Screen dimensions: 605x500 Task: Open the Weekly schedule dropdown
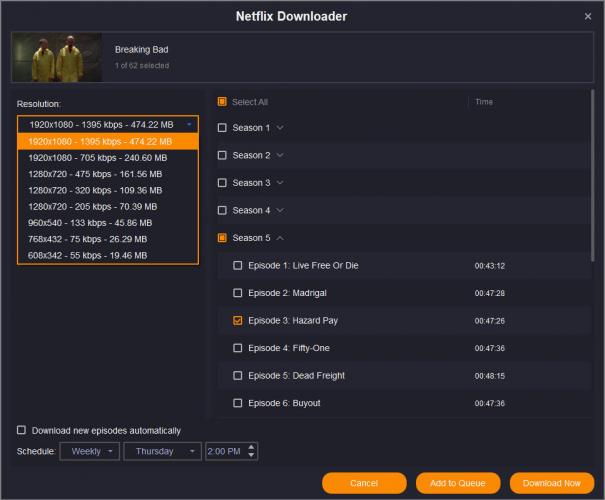[90, 451]
